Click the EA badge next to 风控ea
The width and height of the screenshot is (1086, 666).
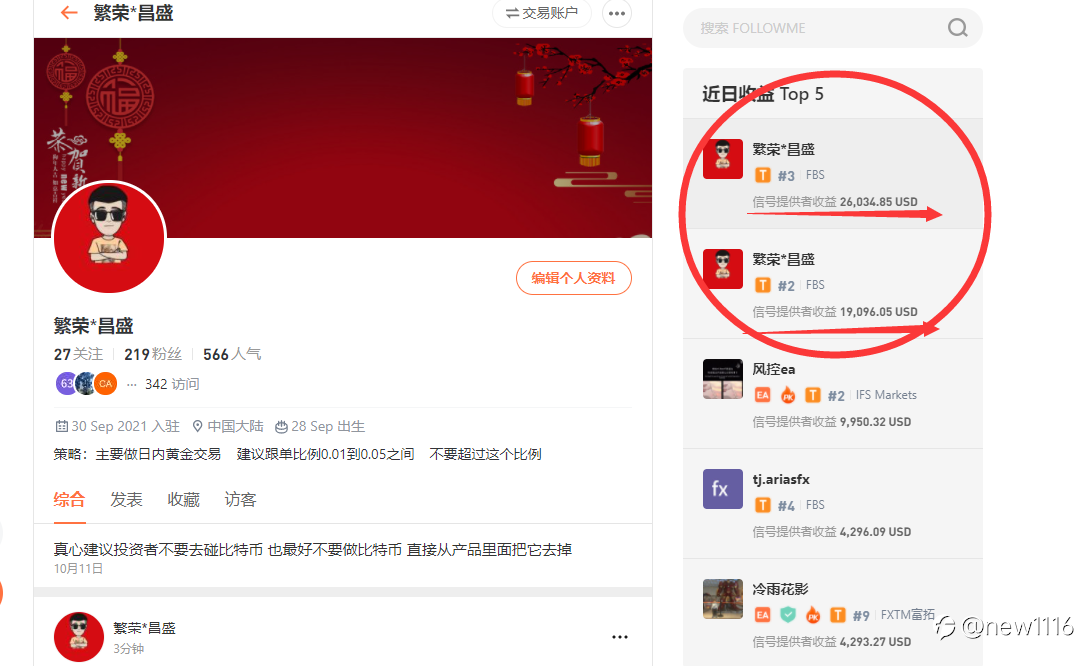tap(762, 395)
